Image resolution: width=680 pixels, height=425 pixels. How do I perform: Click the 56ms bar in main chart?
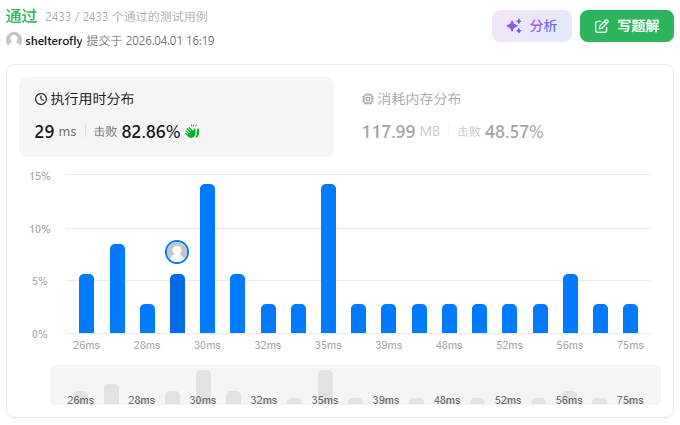coord(570,304)
